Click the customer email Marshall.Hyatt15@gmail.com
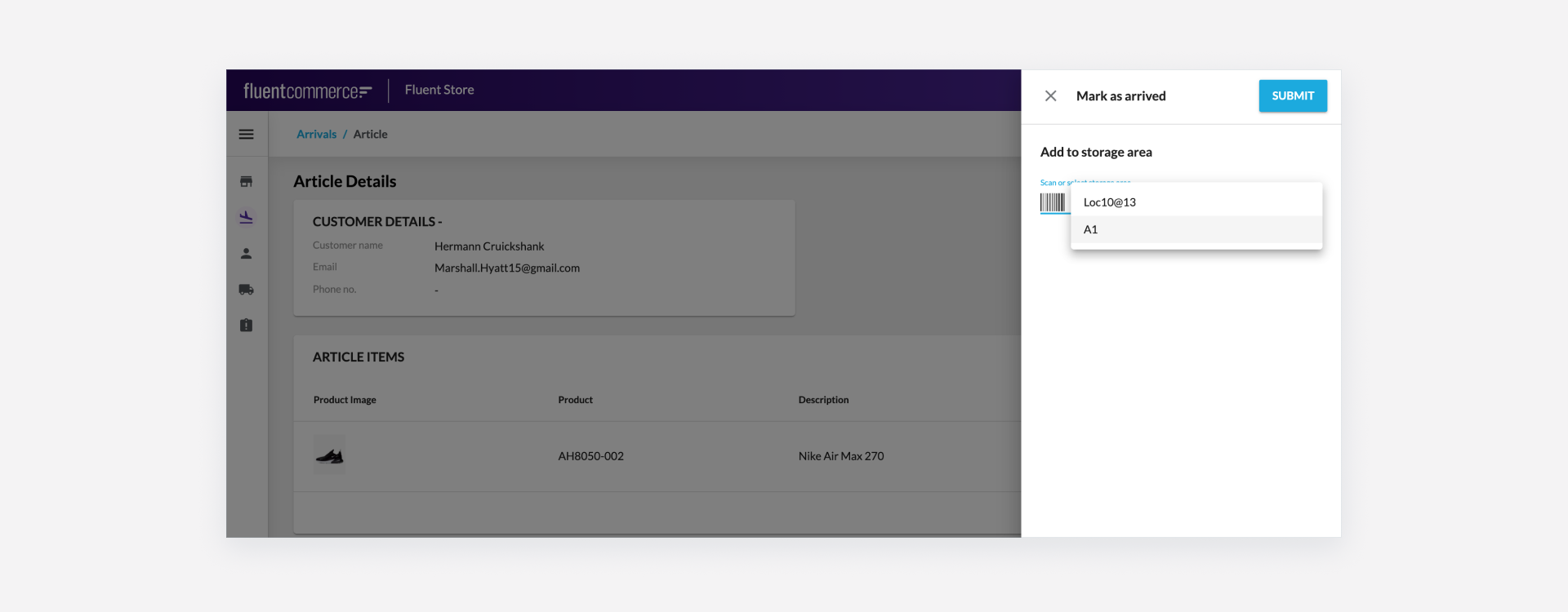The image size is (1568, 612). tap(506, 268)
